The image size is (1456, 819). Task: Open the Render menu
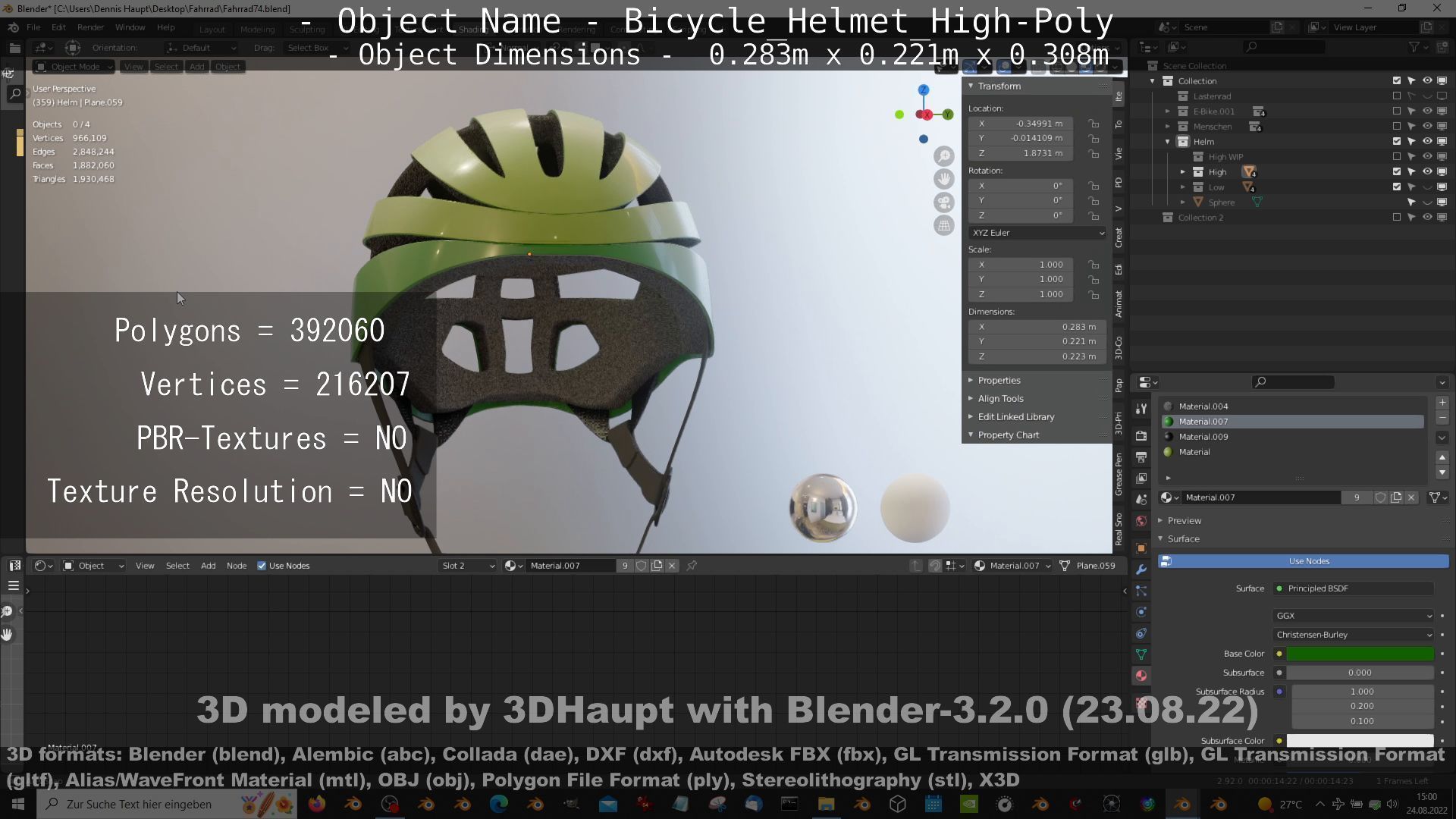click(x=90, y=27)
